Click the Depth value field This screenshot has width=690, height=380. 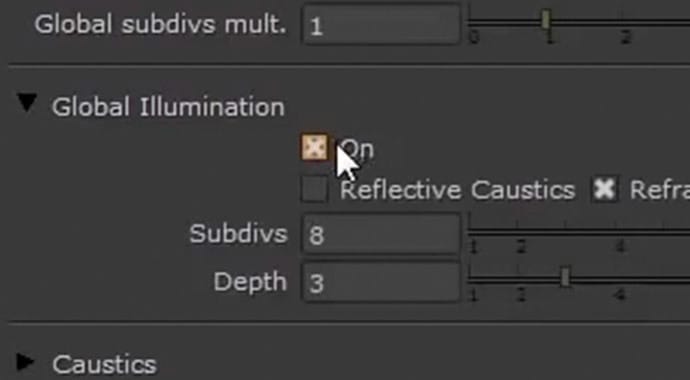[381, 282]
